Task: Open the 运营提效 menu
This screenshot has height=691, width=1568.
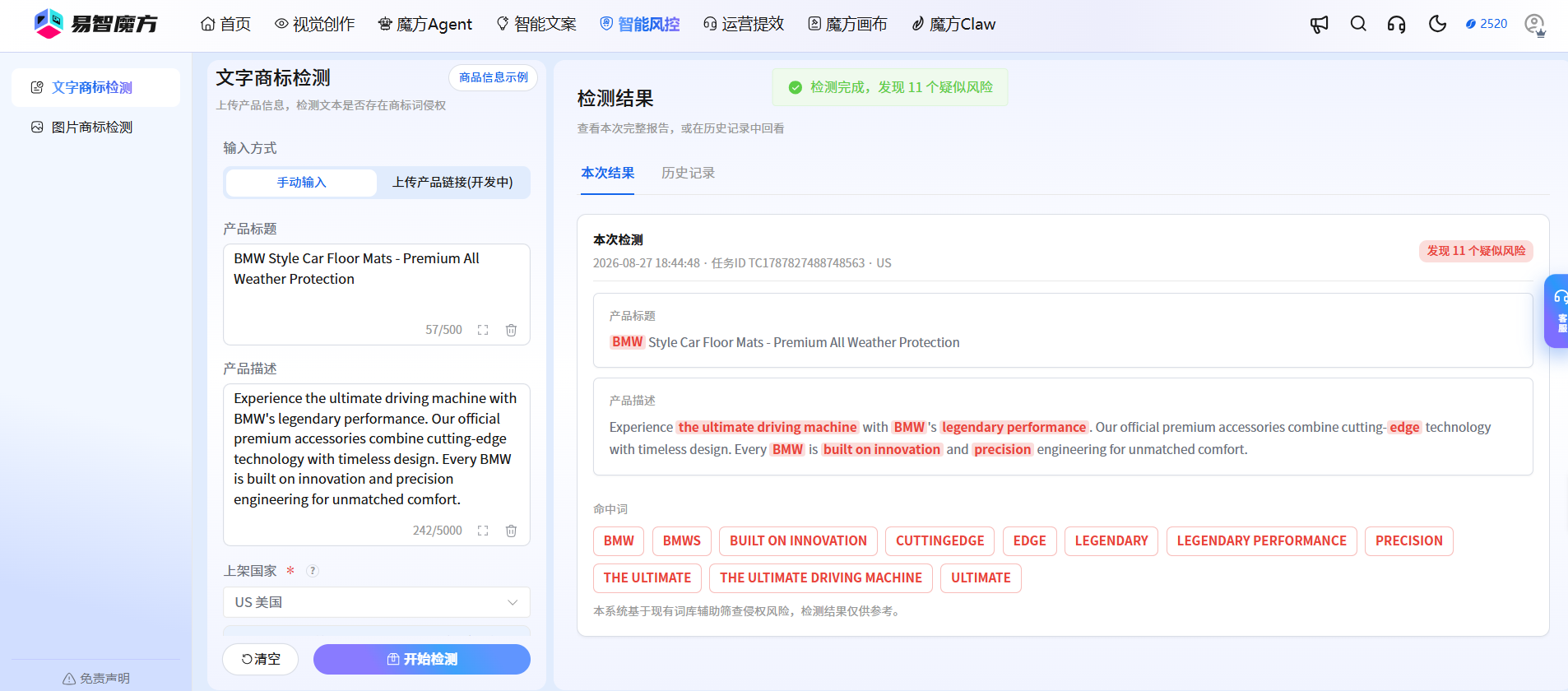Action: (x=744, y=25)
